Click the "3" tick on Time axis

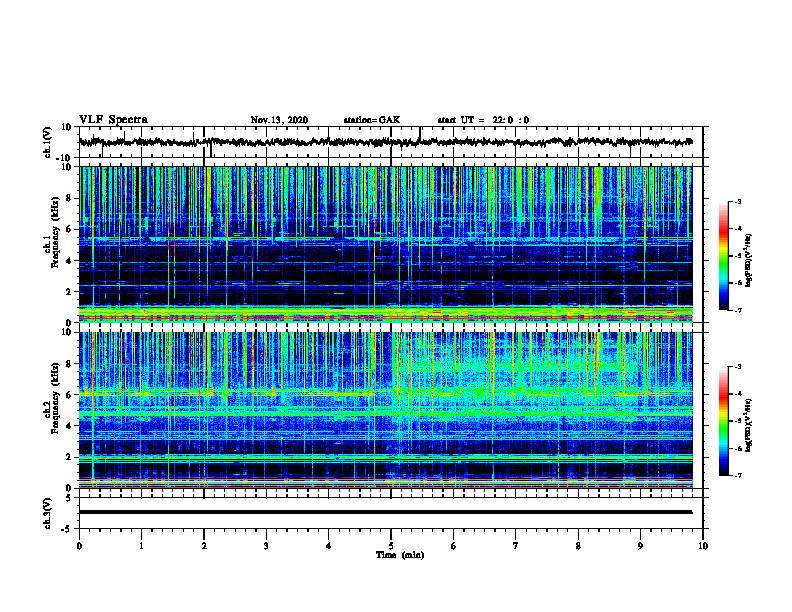click(266, 546)
